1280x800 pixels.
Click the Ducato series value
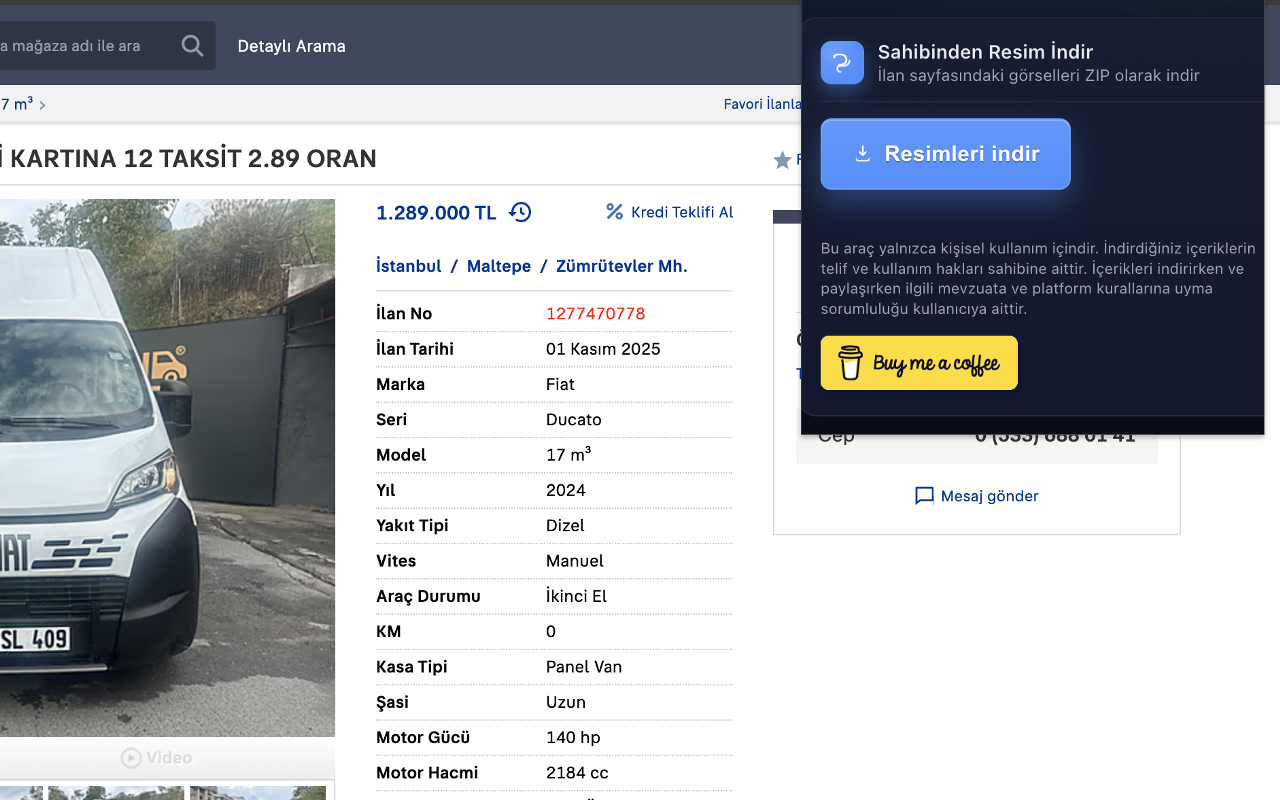coord(574,420)
